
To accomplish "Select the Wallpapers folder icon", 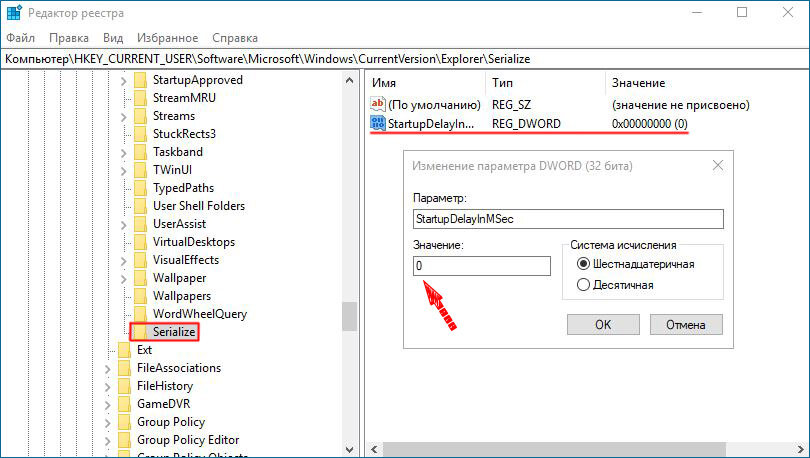I will click(x=140, y=296).
